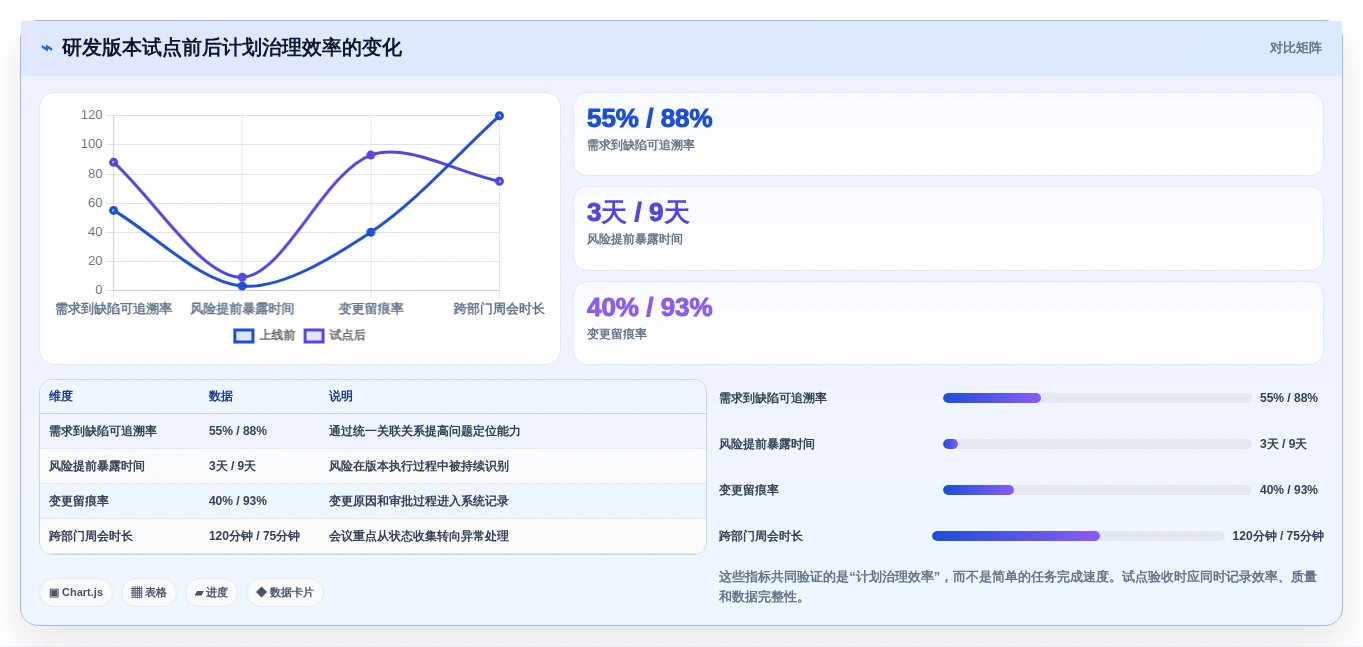Click table cell 跨部门周会时长
1363x647 pixels.
(91, 536)
